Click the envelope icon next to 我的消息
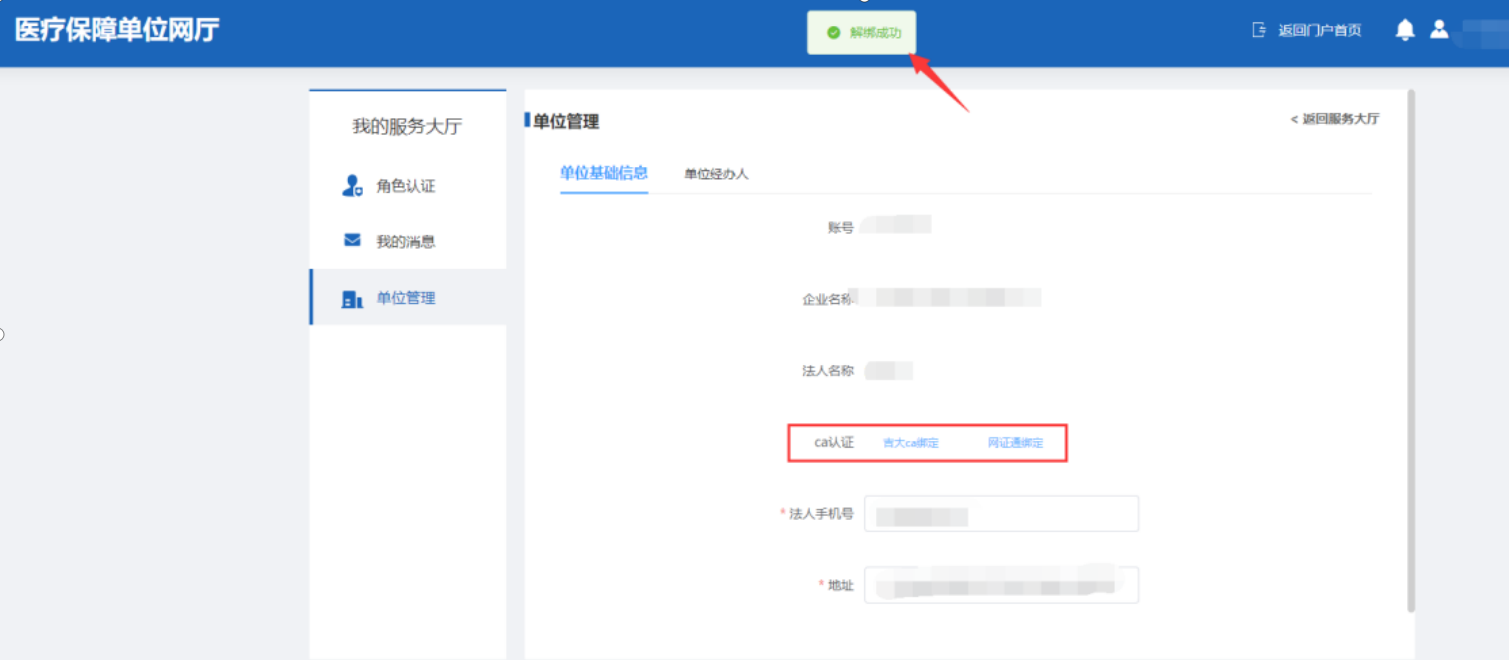This screenshot has height=660, width=1509. 352,241
